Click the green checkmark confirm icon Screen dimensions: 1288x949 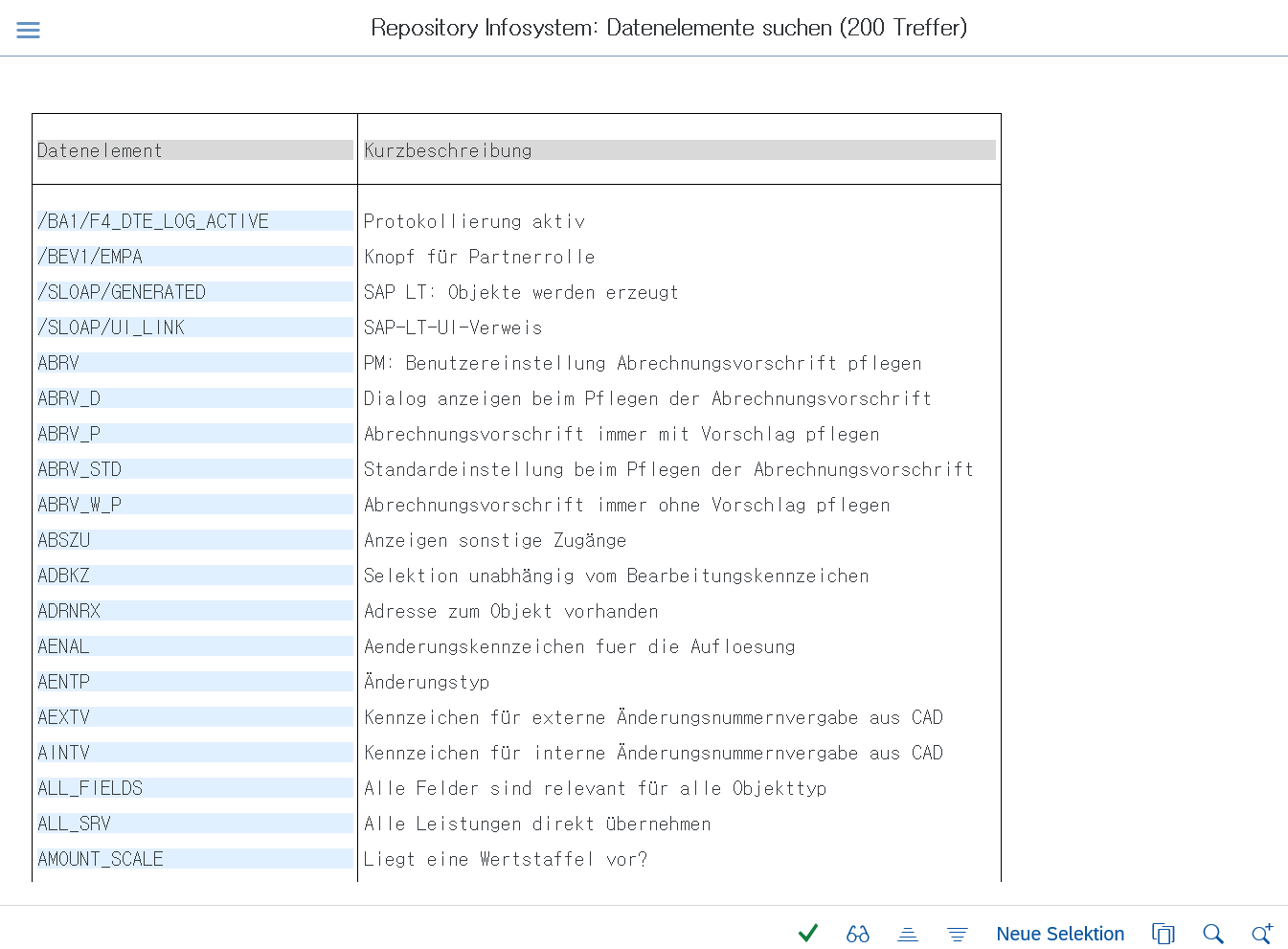(x=808, y=933)
